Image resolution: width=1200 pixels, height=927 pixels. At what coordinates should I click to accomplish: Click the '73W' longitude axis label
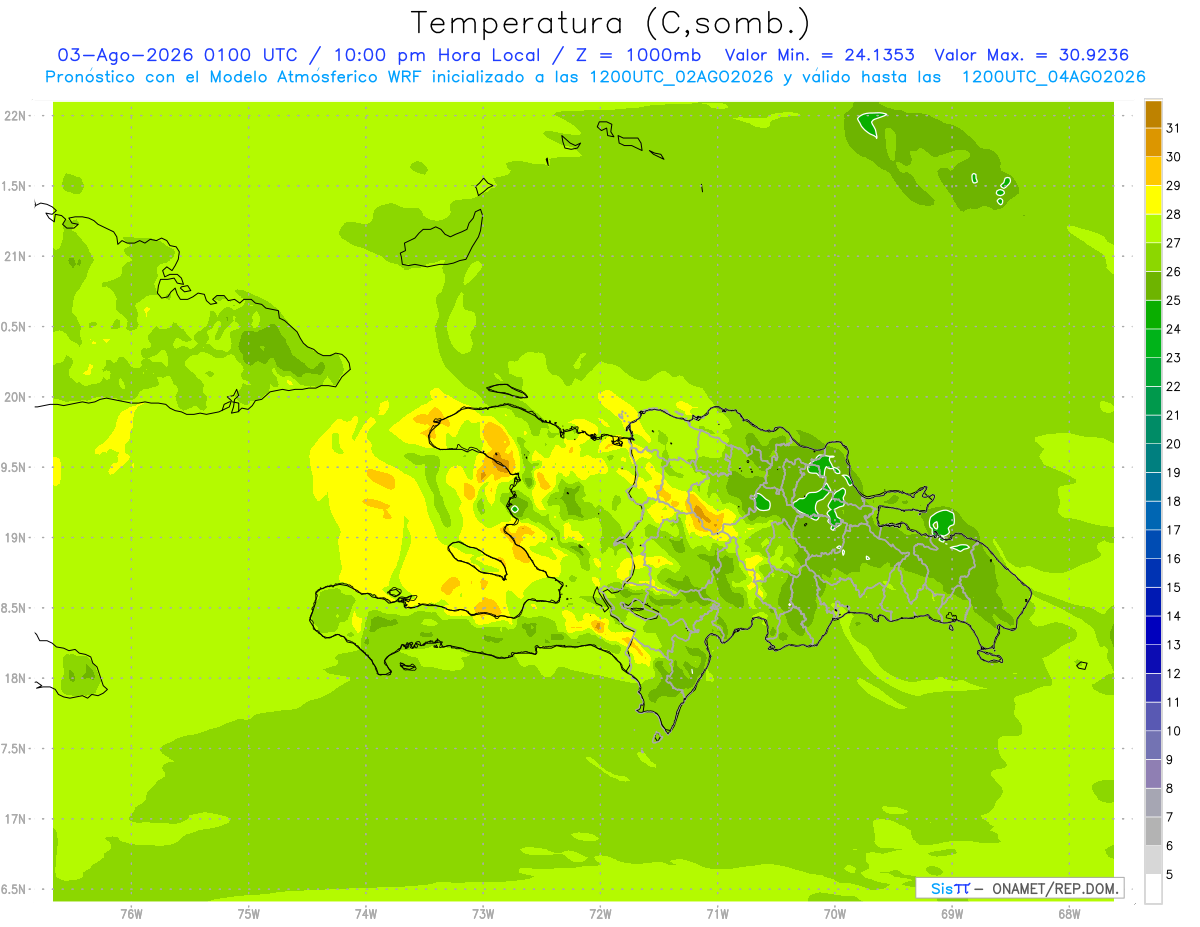[483, 913]
